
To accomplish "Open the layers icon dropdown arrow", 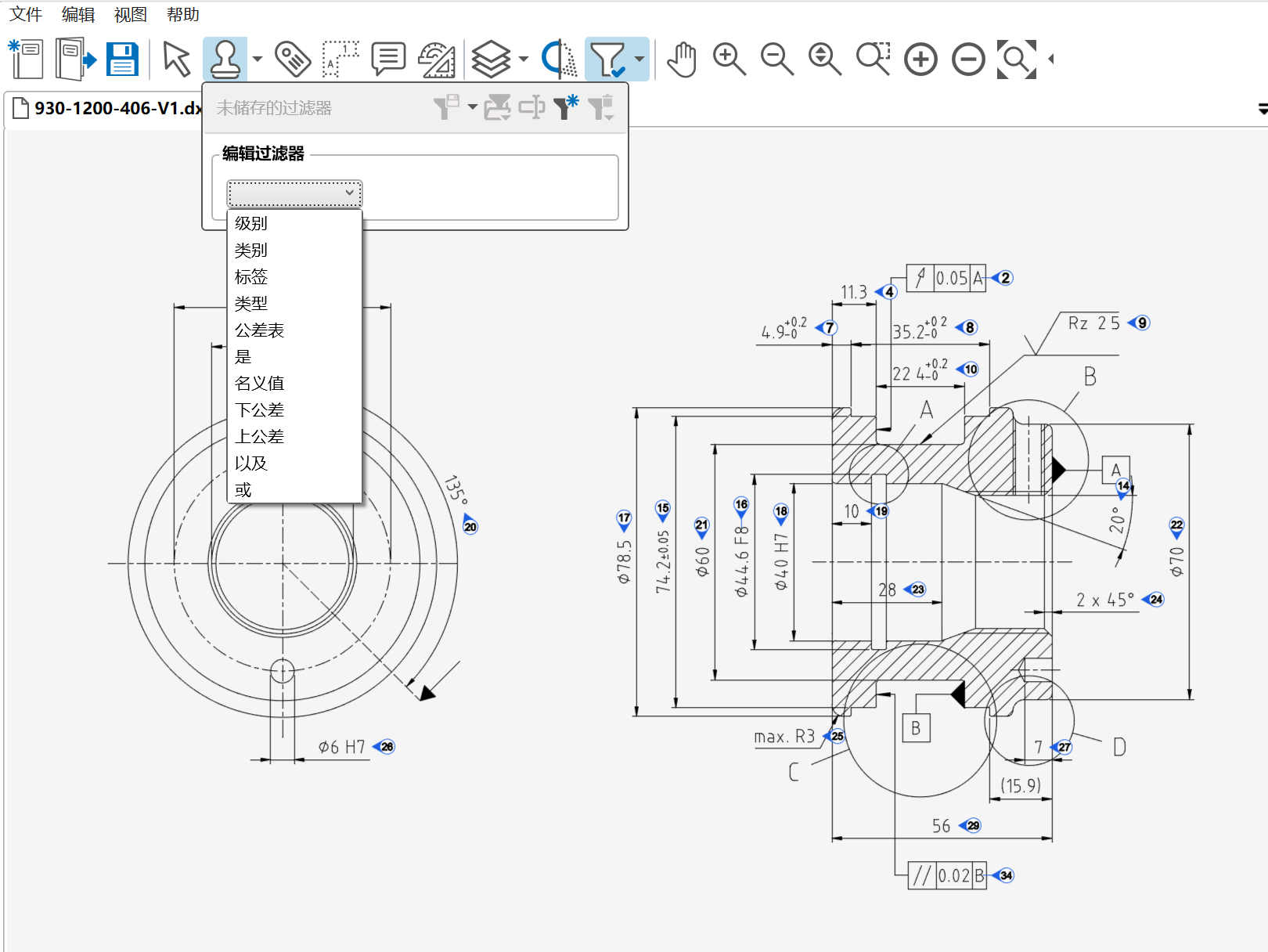I will [x=524, y=59].
